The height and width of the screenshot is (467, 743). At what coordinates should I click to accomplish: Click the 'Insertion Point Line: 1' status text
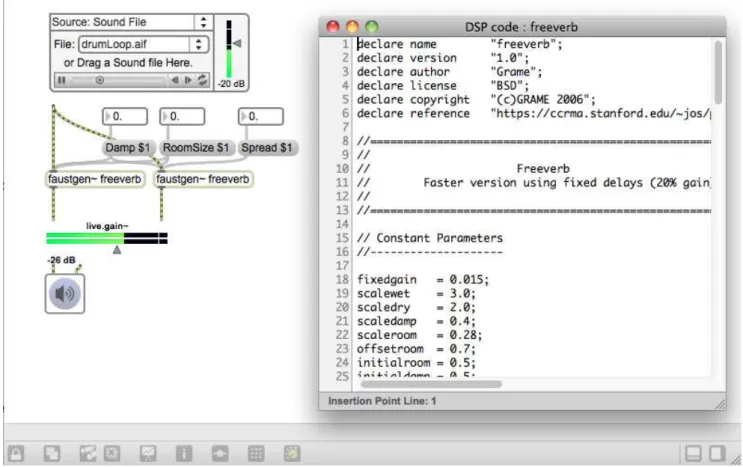[382, 401]
